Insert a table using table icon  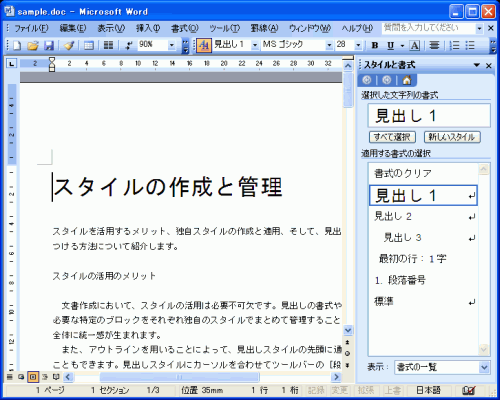coord(89,45)
